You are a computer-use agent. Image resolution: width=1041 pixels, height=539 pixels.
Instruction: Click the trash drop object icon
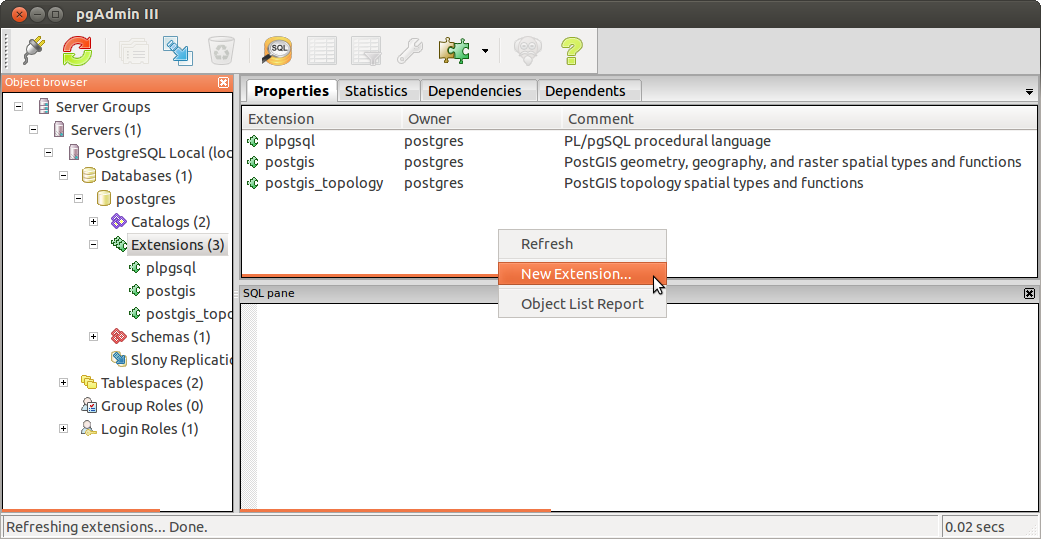point(219,50)
